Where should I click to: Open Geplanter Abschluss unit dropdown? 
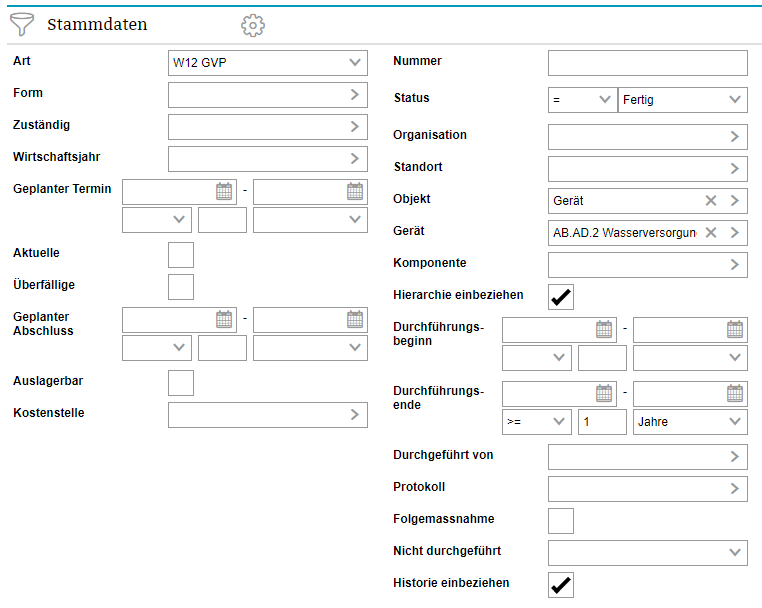coord(310,347)
